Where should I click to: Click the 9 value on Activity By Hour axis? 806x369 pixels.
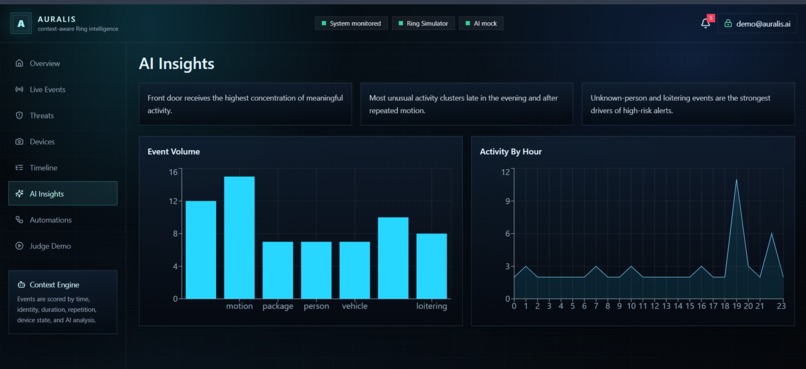coord(506,201)
